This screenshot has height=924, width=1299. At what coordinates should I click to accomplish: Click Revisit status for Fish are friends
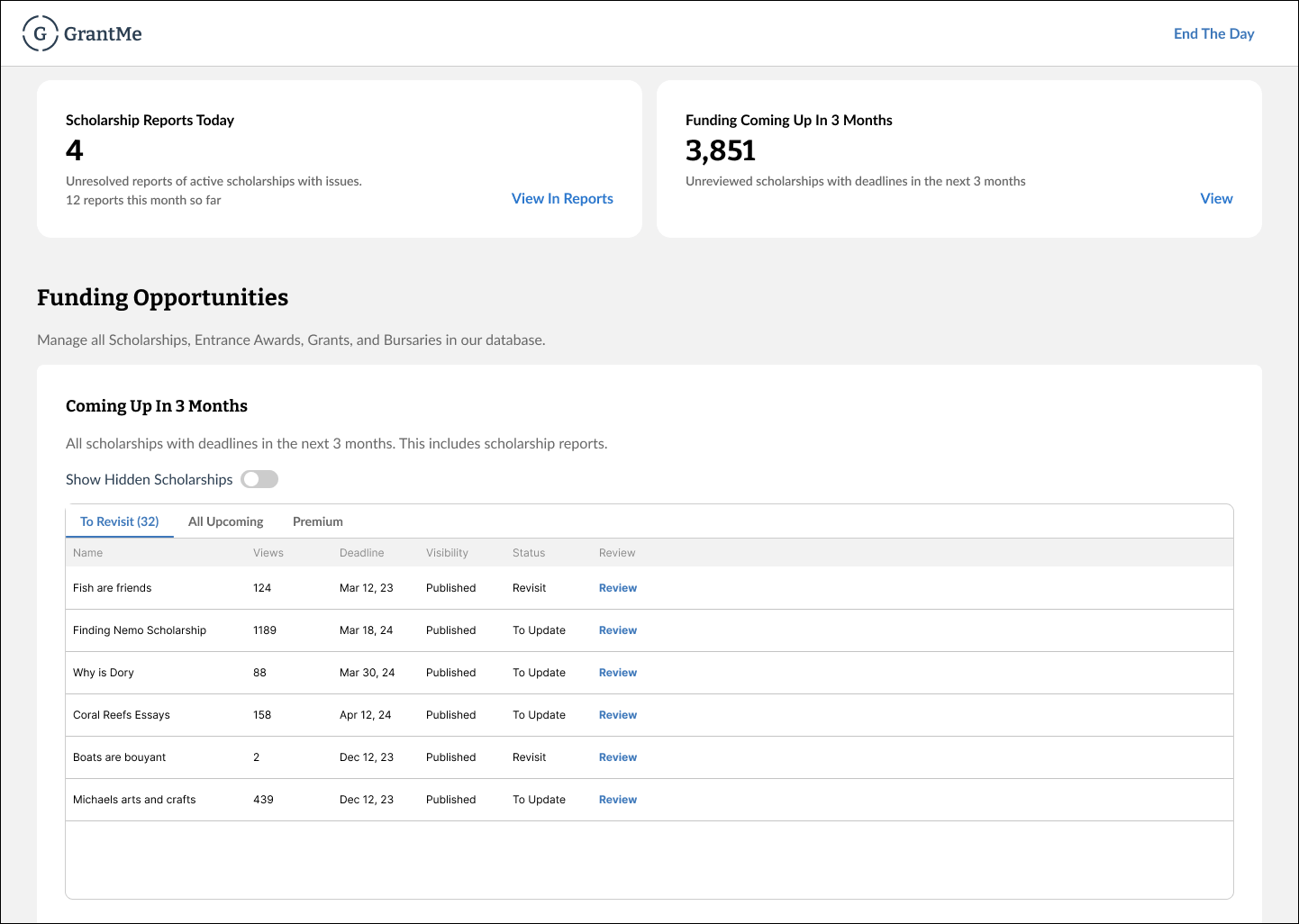point(529,588)
